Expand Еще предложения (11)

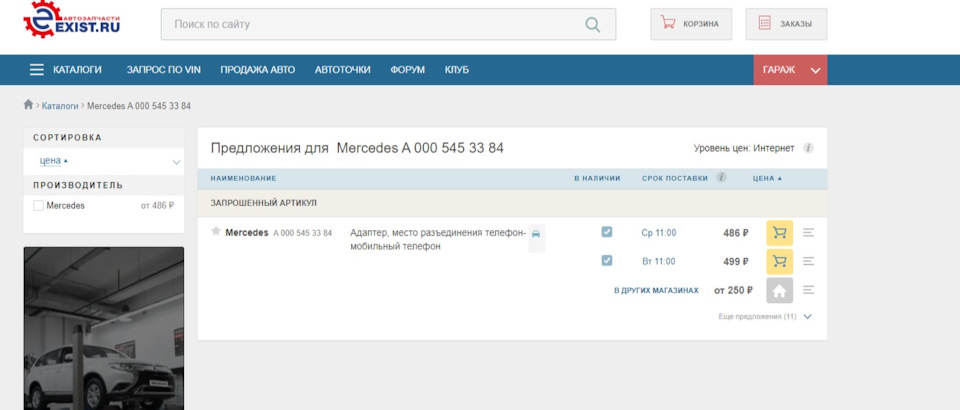(765, 317)
